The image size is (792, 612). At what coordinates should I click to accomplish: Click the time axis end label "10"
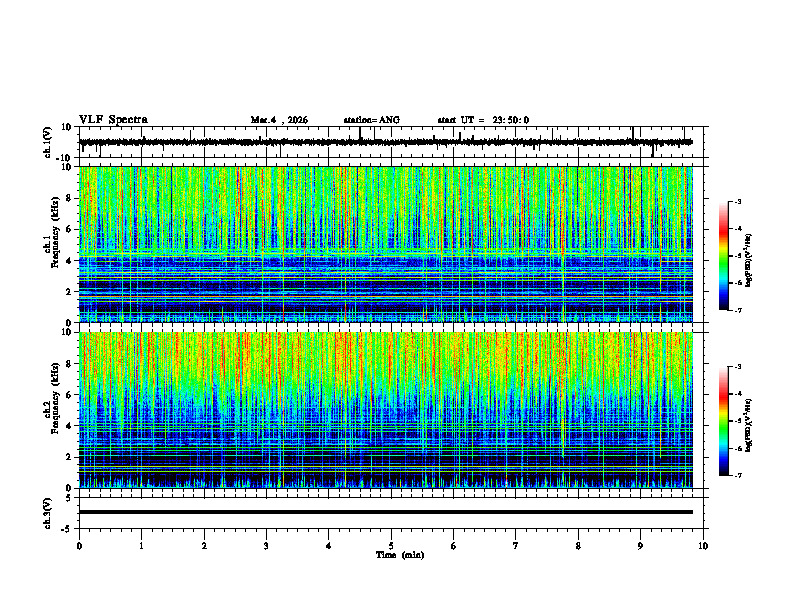[x=703, y=546]
